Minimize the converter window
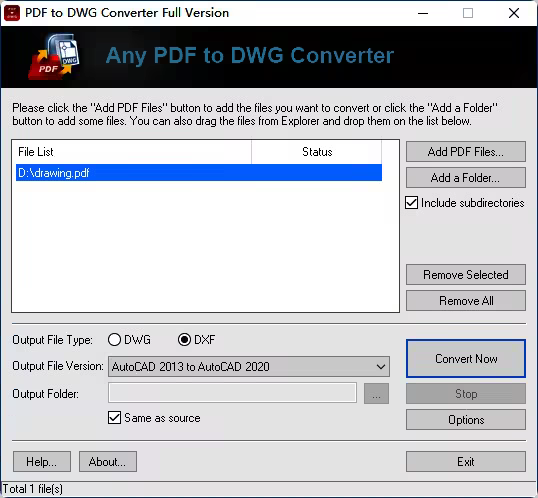This screenshot has height=498, width=538. [423, 13]
